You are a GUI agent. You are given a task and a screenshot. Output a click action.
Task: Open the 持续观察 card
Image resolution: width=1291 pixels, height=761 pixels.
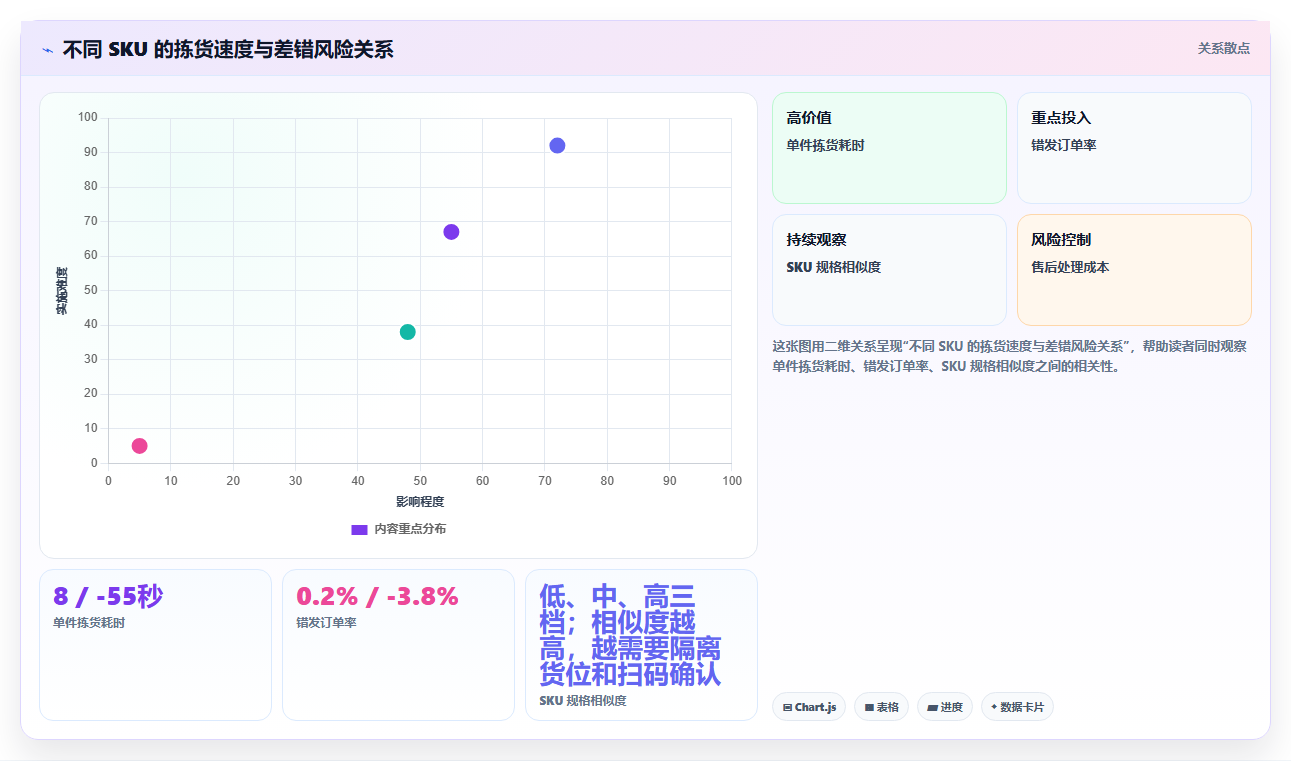coord(889,270)
